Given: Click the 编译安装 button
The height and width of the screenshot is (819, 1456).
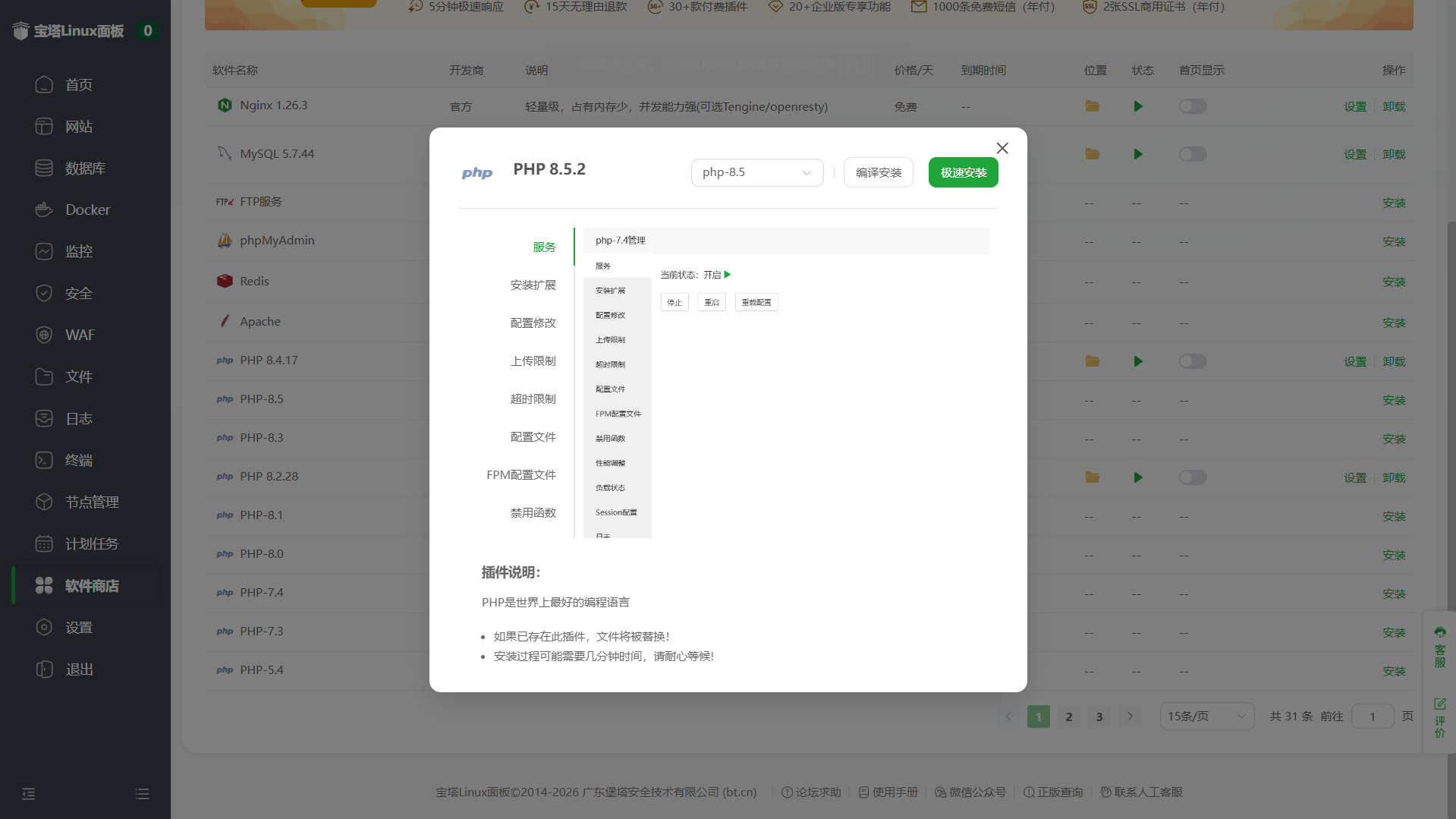Looking at the screenshot, I should (x=878, y=172).
